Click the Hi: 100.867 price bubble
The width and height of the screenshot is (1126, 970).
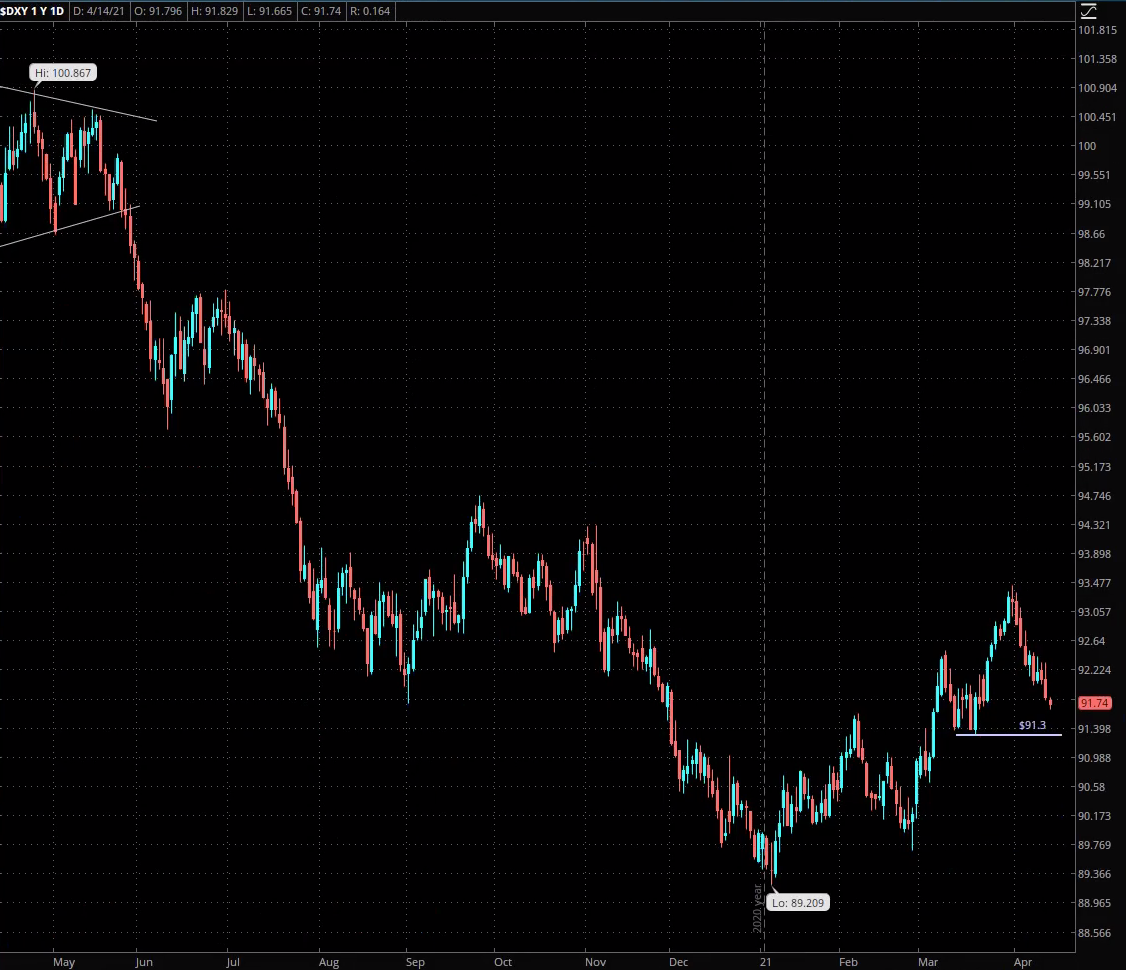64,74
